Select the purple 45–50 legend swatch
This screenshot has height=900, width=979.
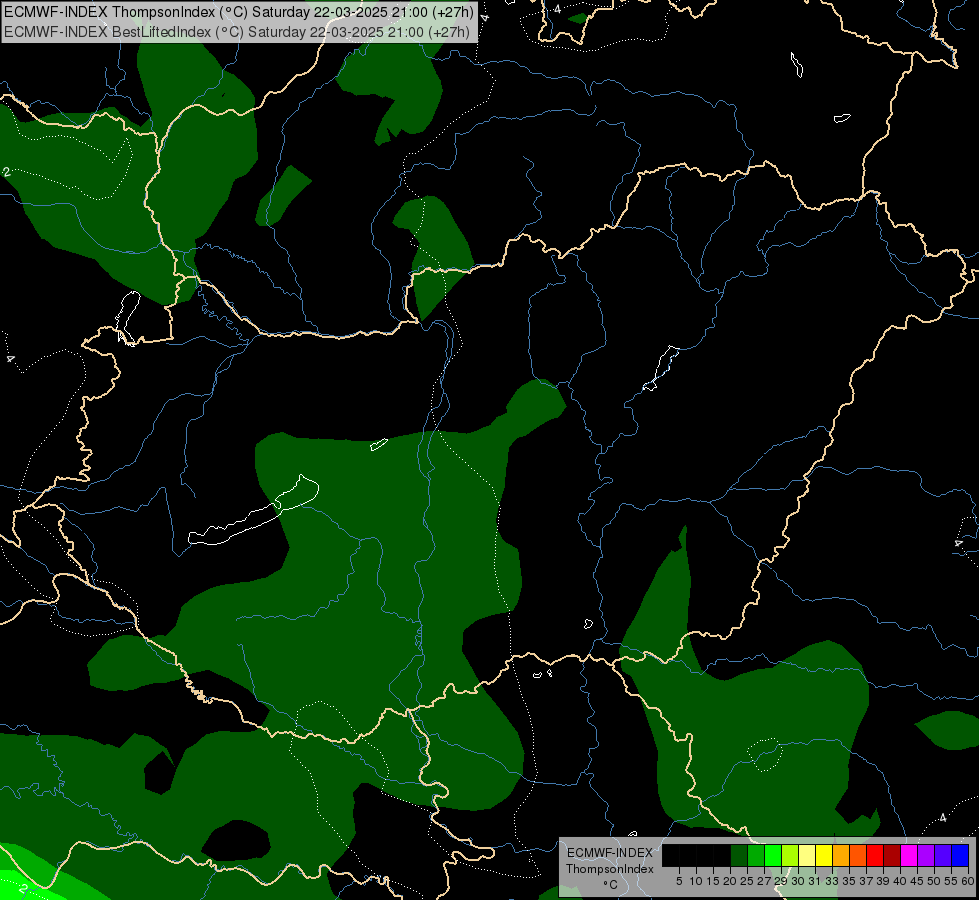(x=926, y=855)
